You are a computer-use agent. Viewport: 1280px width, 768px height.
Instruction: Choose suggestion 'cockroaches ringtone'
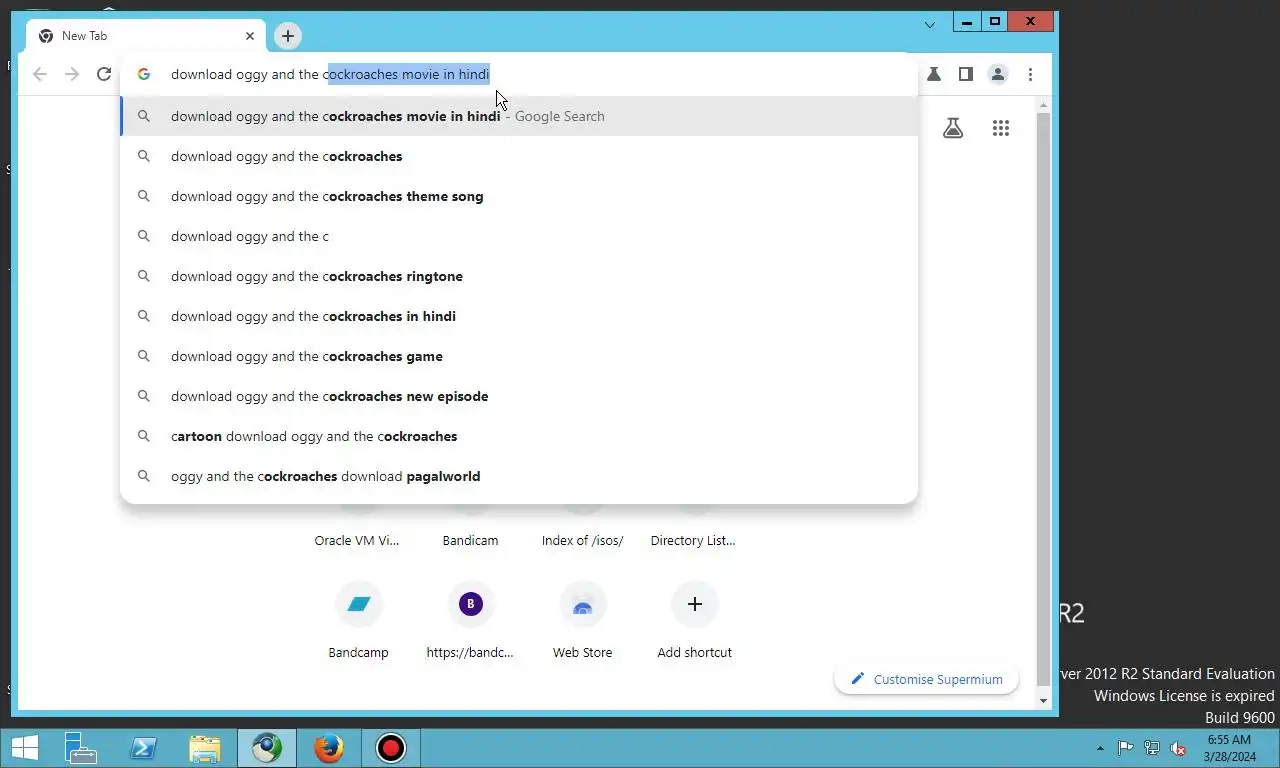519,276
